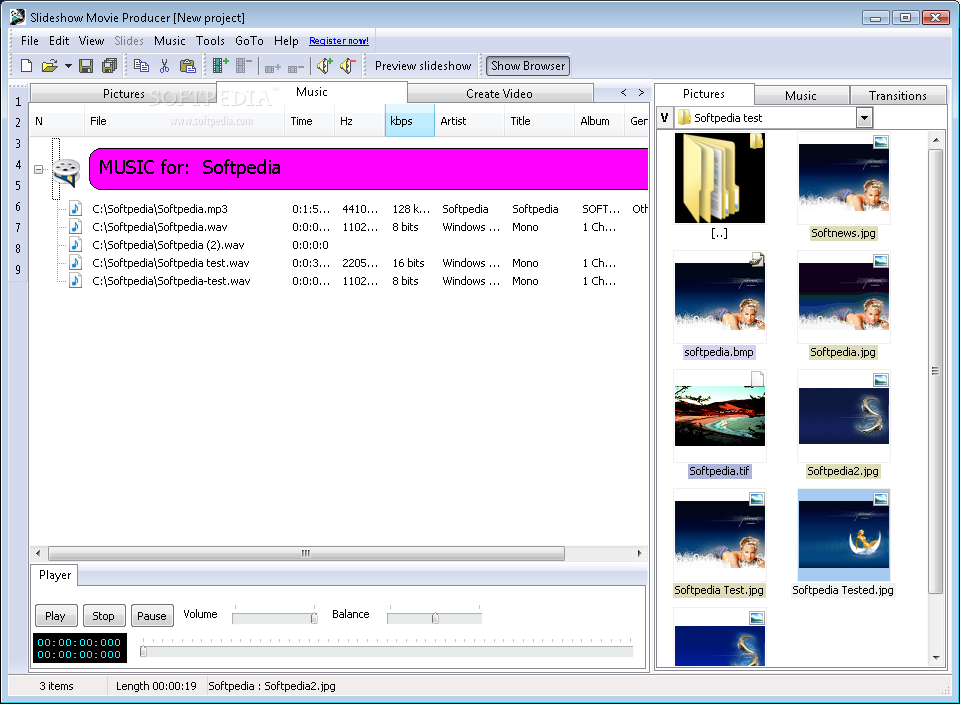
Task: Click the V button beside folder path
Action: point(665,118)
